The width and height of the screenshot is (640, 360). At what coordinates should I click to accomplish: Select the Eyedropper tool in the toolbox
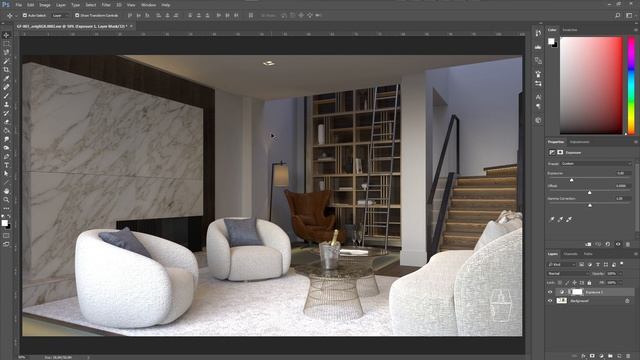[6, 78]
